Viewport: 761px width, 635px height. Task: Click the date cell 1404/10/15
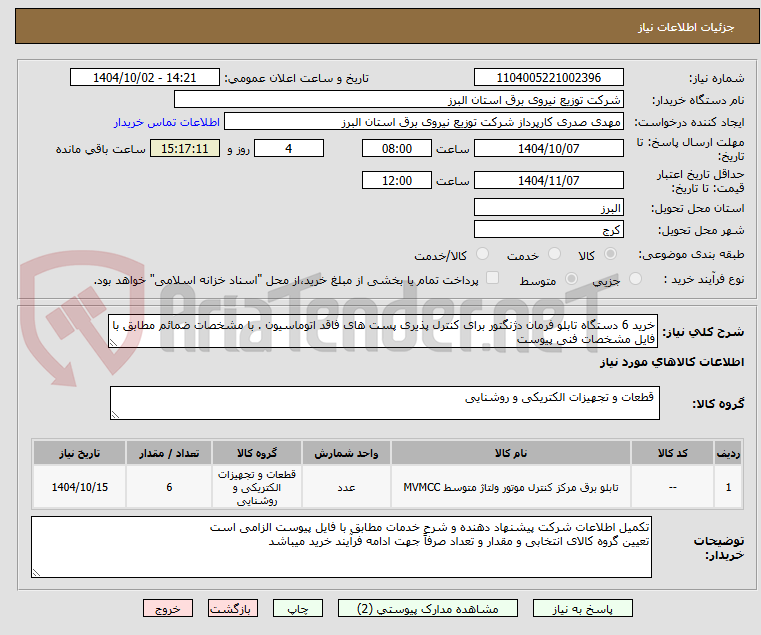point(80,487)
